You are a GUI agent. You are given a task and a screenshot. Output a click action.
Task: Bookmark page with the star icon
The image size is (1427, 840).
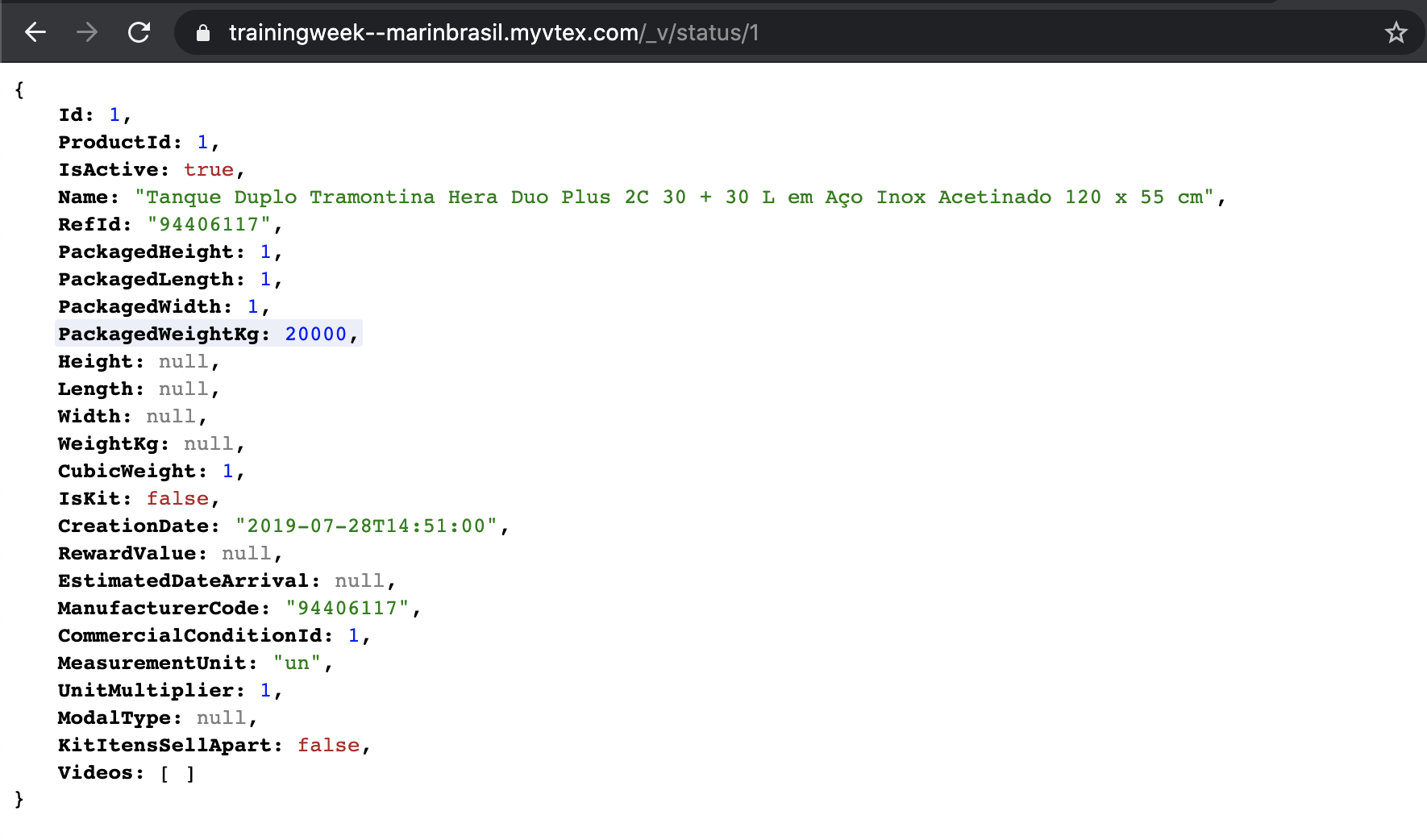1396,33
